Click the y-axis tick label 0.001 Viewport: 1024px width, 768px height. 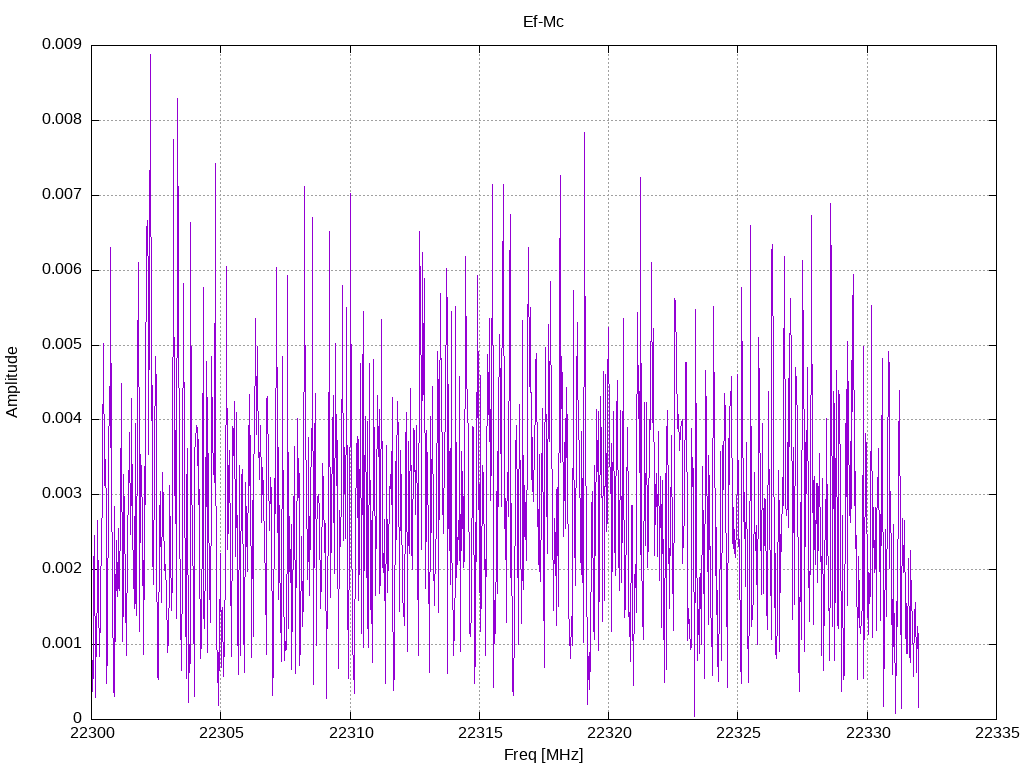point(62,643)
